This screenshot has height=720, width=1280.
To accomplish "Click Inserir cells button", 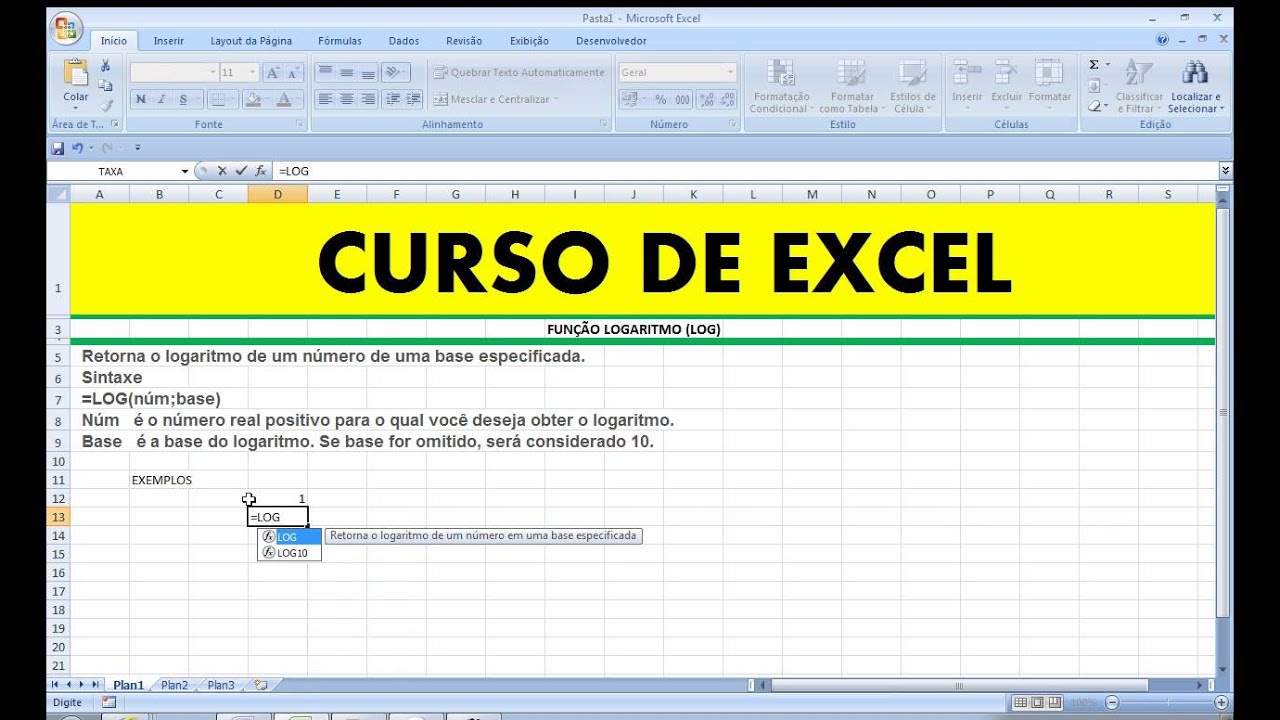I will (x=967, y=84).
